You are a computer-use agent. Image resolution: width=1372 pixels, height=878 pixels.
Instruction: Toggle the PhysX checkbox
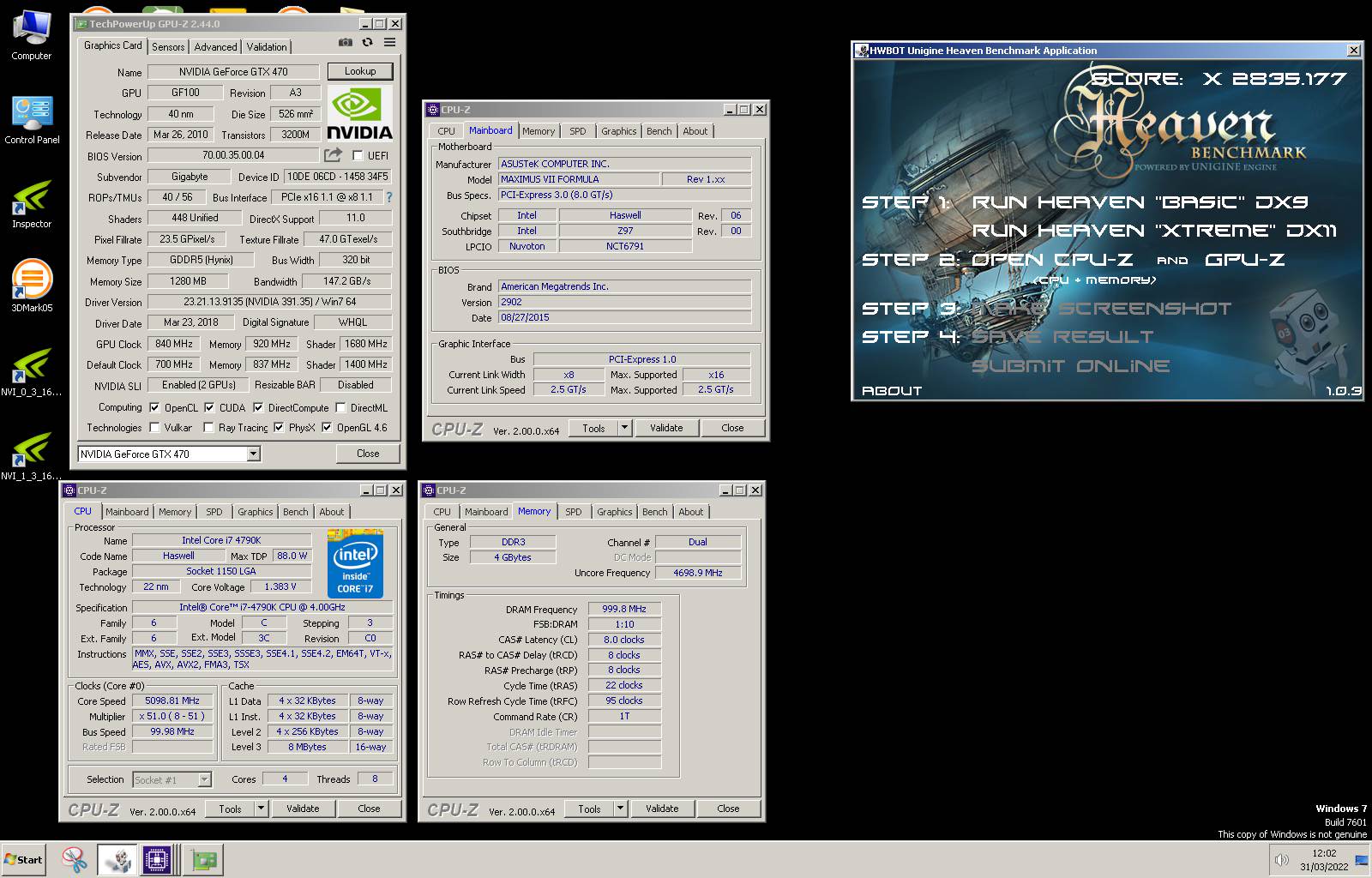point(279,427)
